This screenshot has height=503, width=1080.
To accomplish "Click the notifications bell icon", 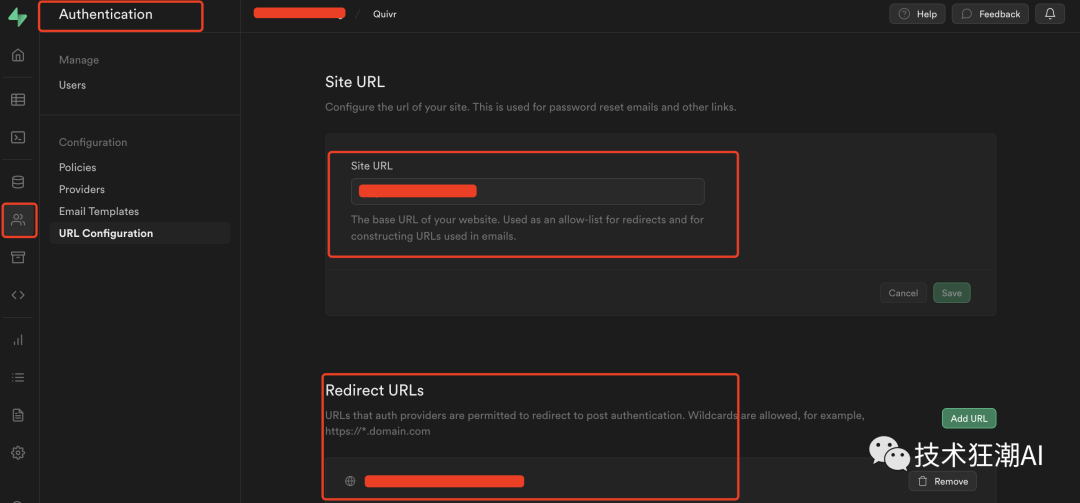I will 1050,14.
